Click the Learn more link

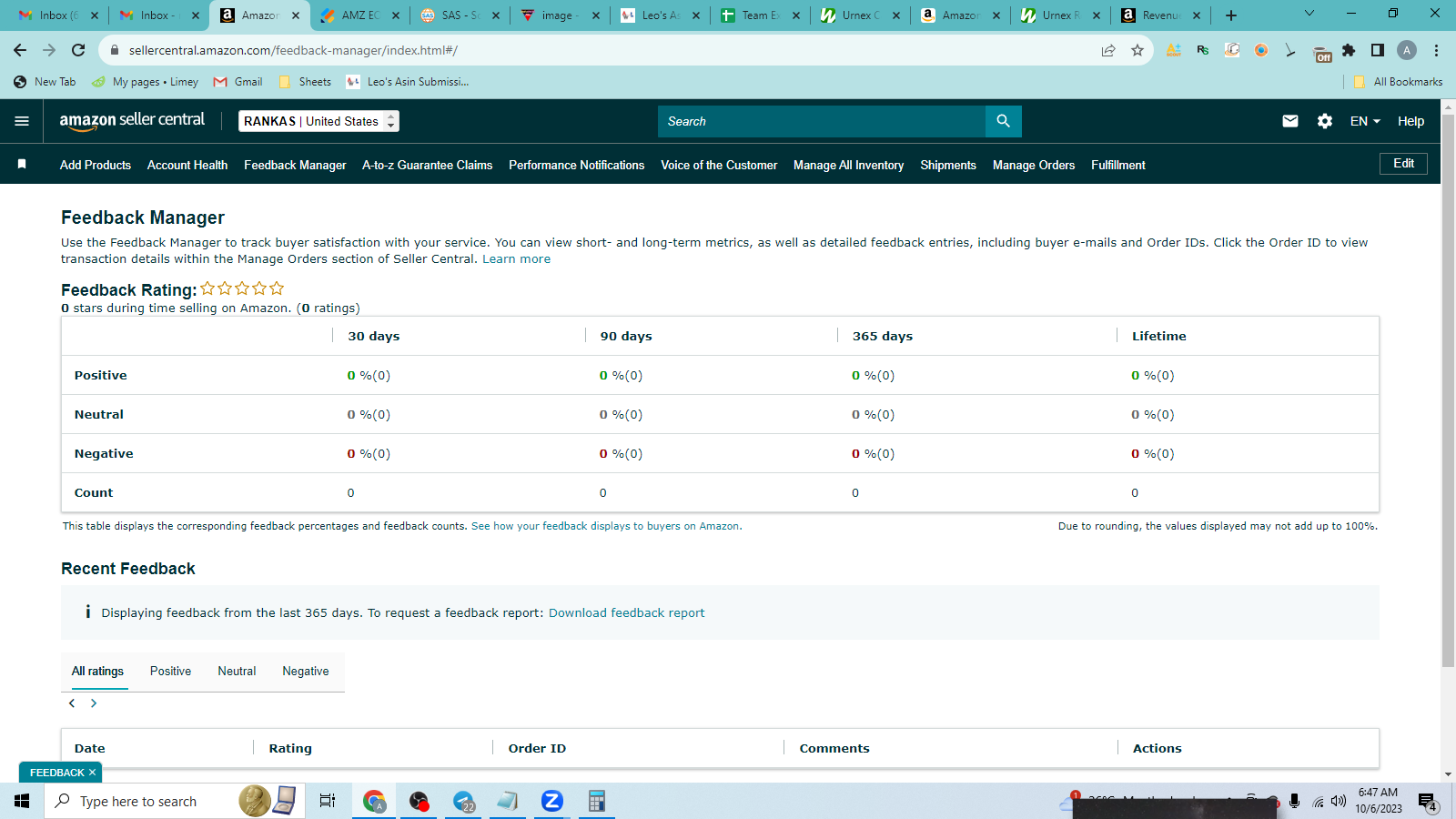point(516,259)
